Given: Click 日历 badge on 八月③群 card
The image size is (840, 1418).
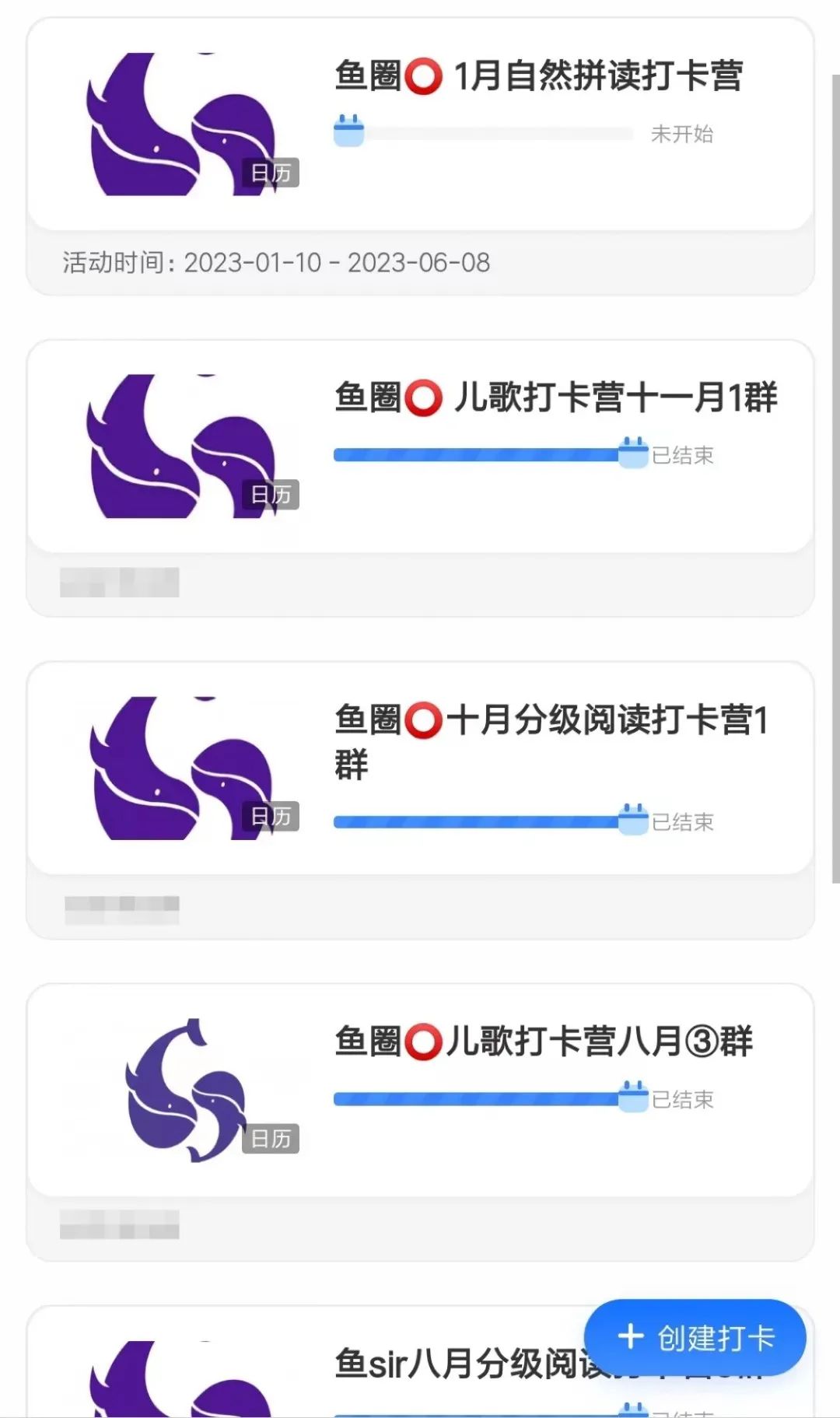Looking at the screenshot, I should tap(271, 1139).
